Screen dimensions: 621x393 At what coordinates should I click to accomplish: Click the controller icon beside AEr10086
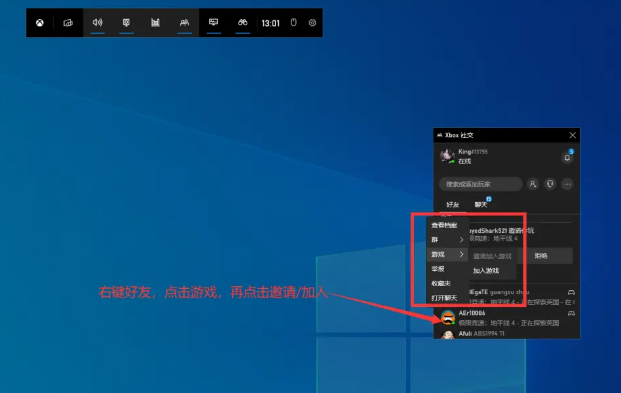pos(571,313)
